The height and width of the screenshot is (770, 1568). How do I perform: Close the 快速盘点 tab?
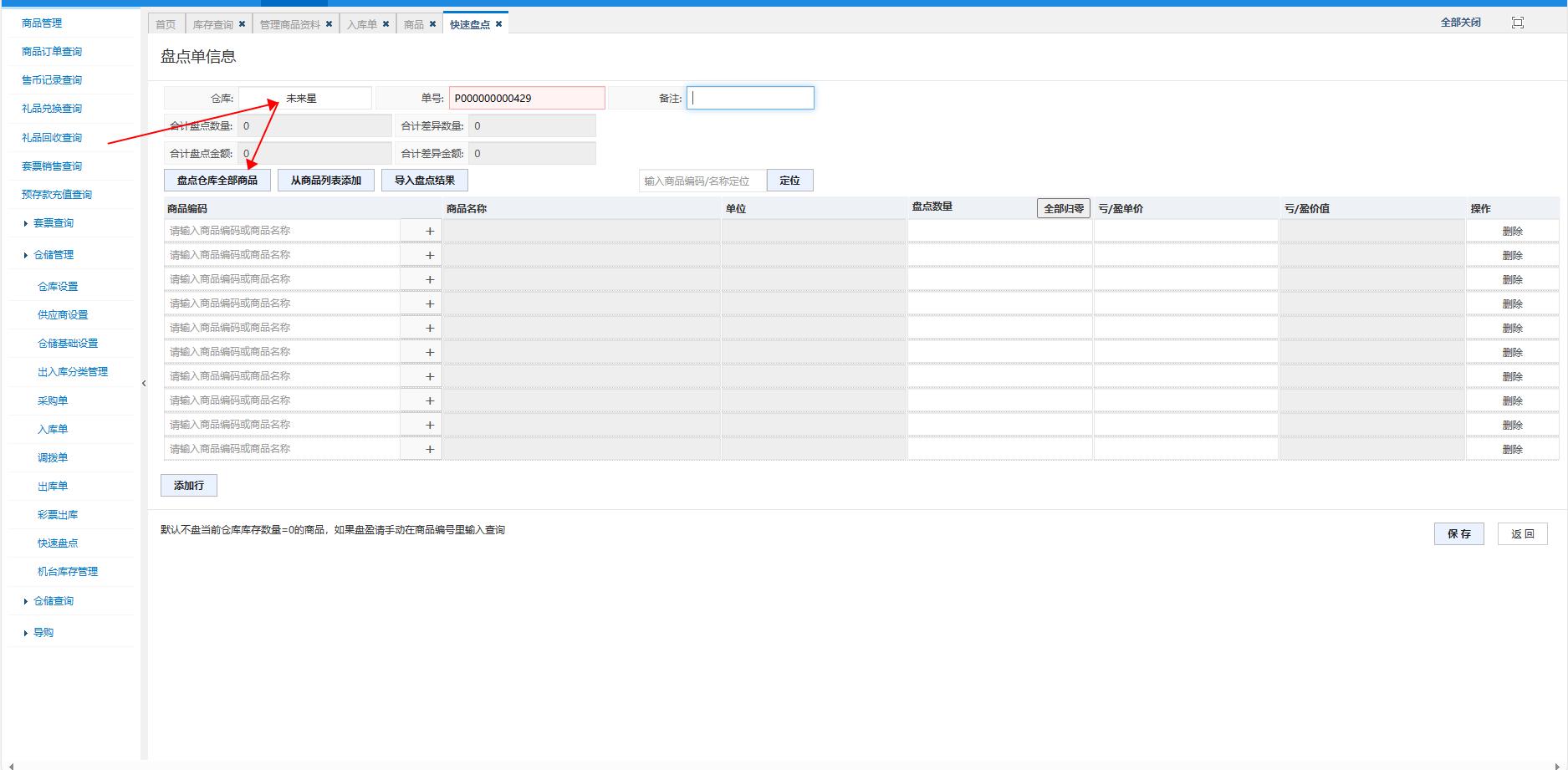(x=498, y=24)
